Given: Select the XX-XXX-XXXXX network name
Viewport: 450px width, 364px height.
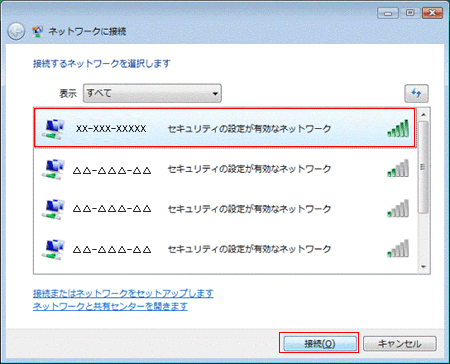Looking at the screenshot, I should [111, 129].
